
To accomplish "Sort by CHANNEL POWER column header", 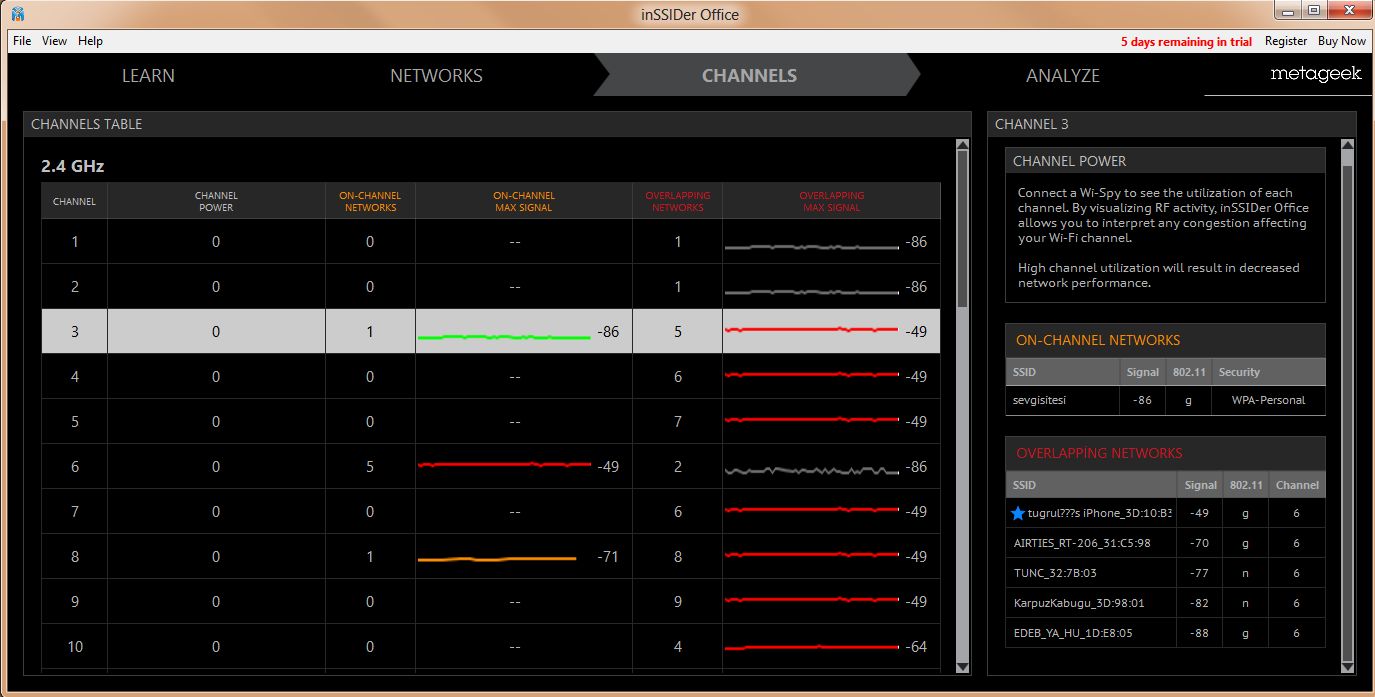I will [216, 201].
